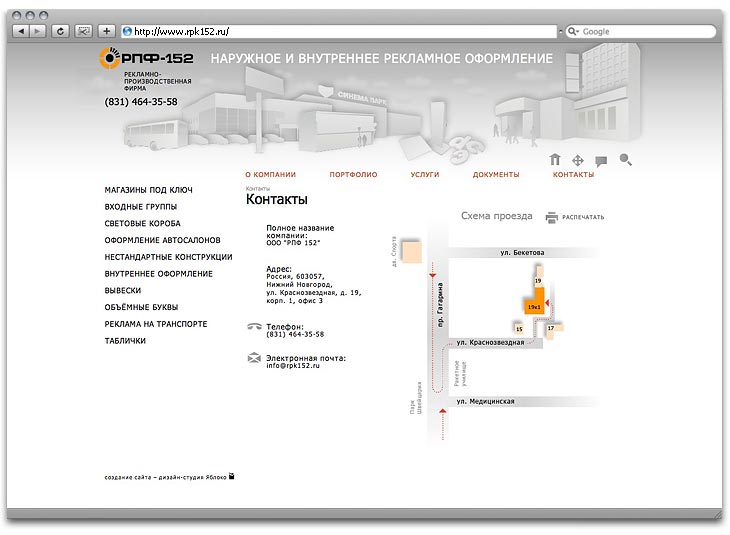This screenshot has height=535, width=730.
Task: Add bookmark with the plus button
Action: (x=107, y=31)
